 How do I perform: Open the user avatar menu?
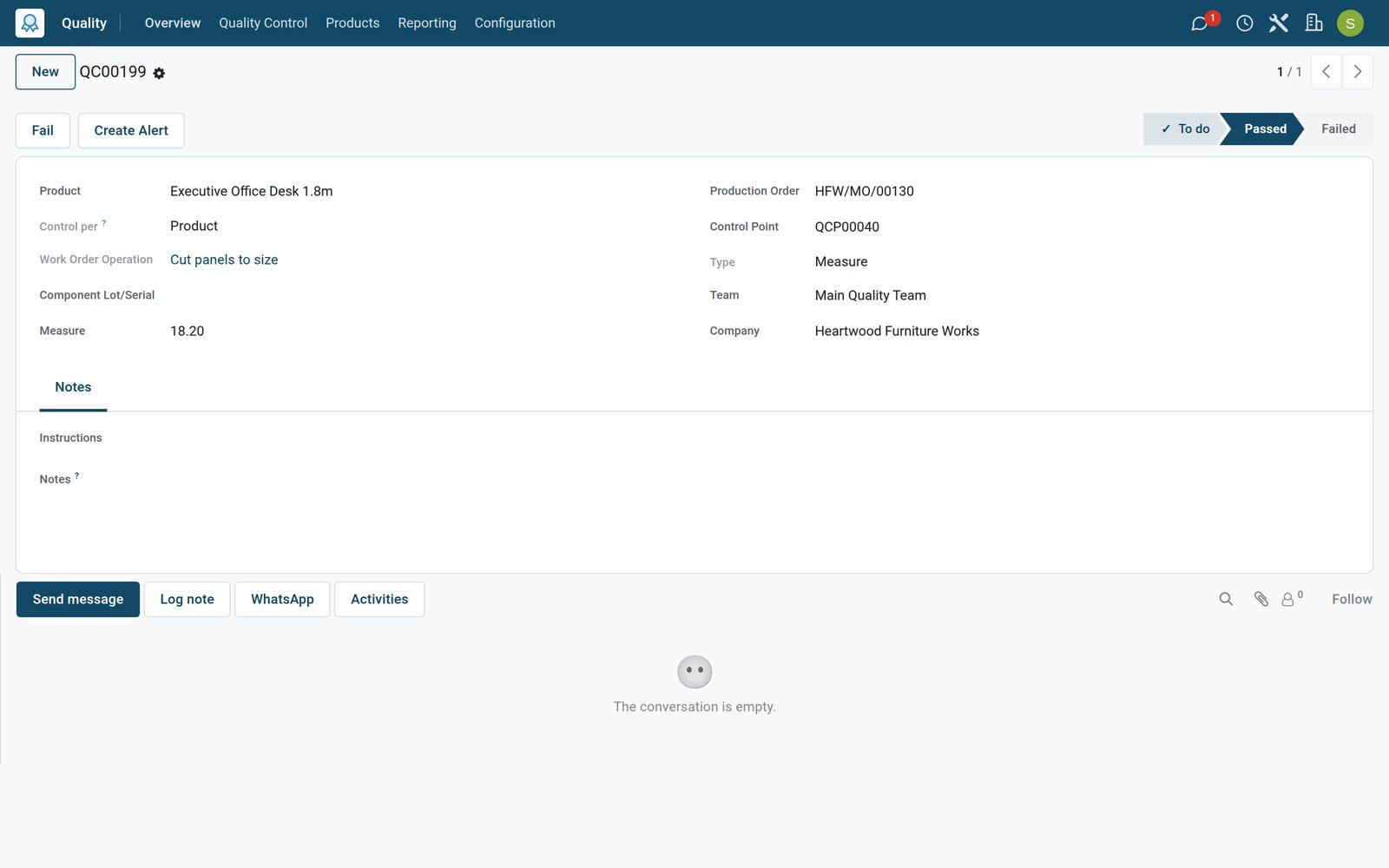(x=1350, y=23)
